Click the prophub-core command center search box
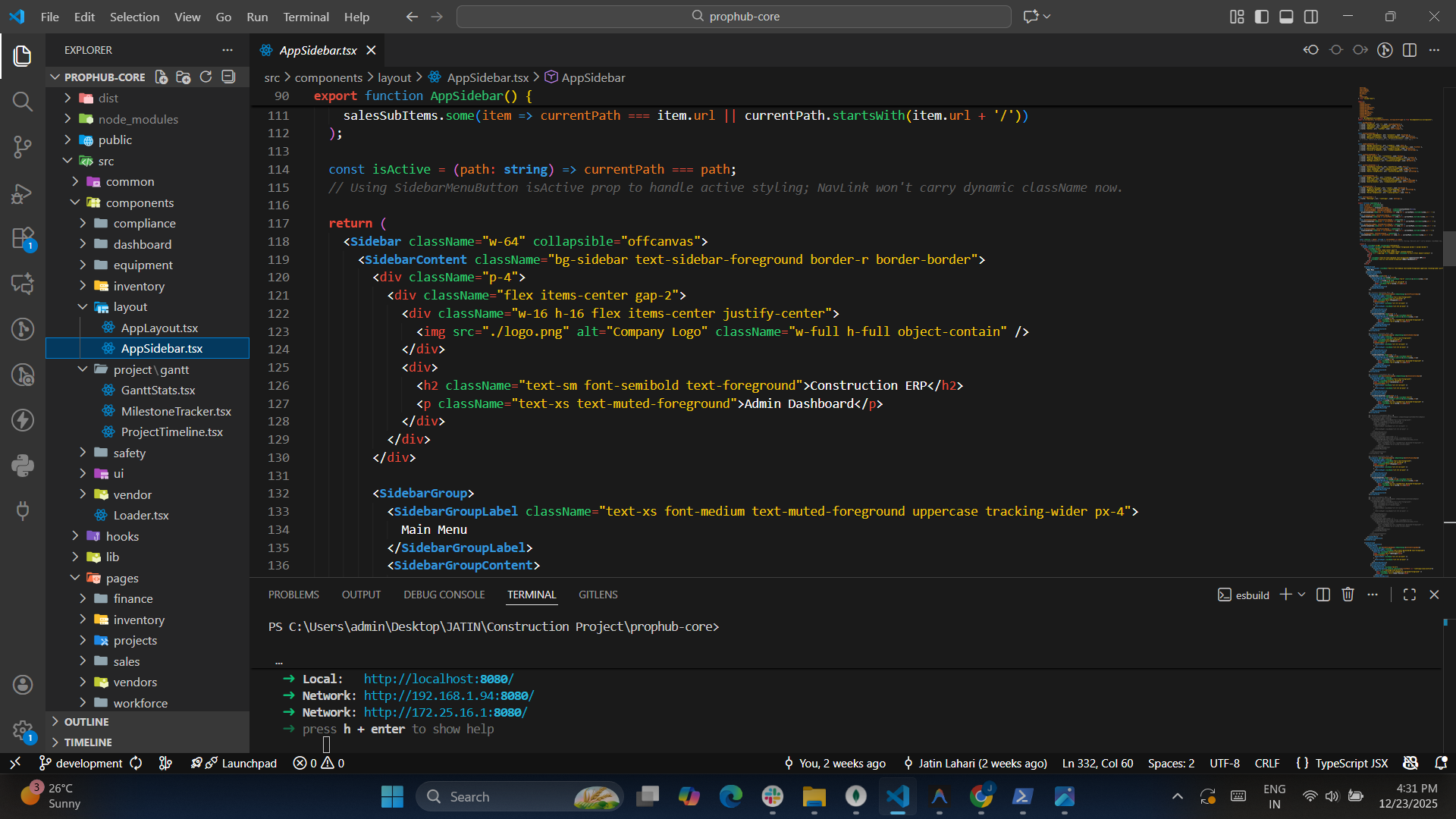Screen dimensions: 1456x819 point(734,17)
